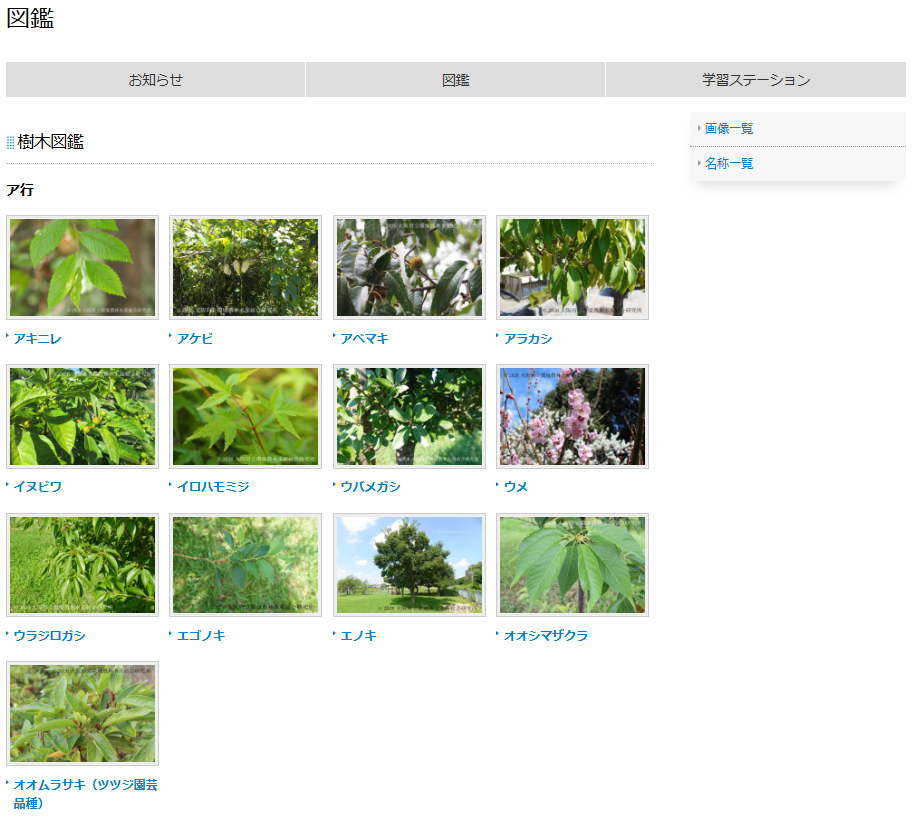The width and height of the screenshot is (912, 826).
Task: Click the 図鑑 page title
Action: tap(30, 18)
